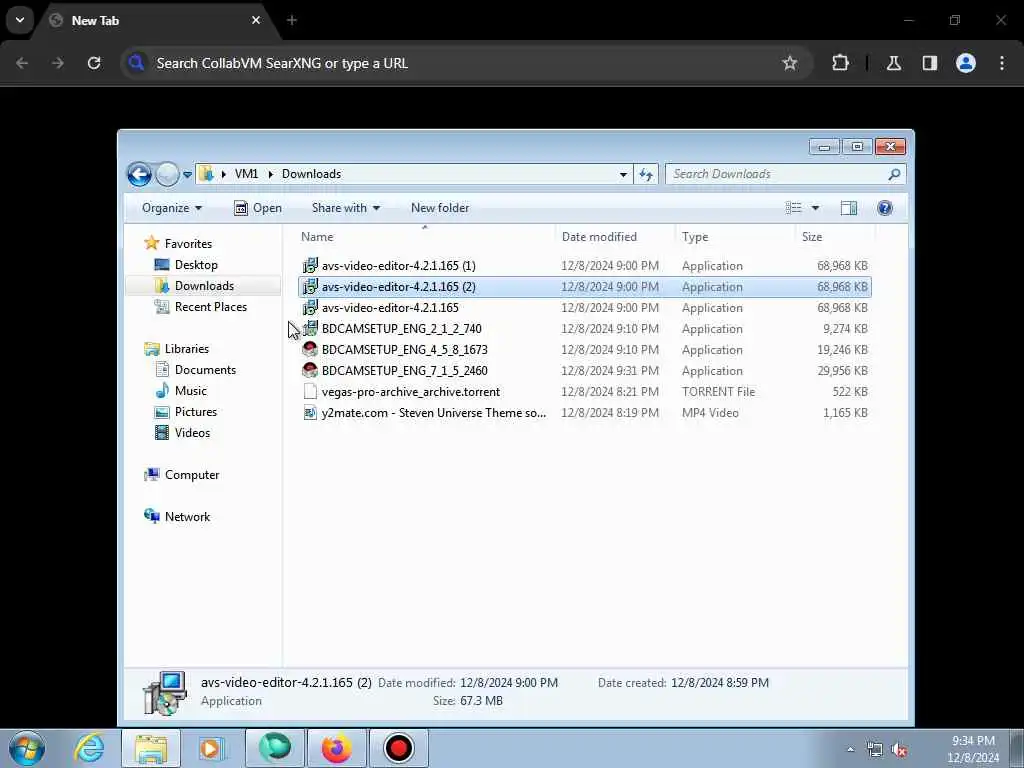
Task: Click the muted volume tray icon
Action: [899, 750]
